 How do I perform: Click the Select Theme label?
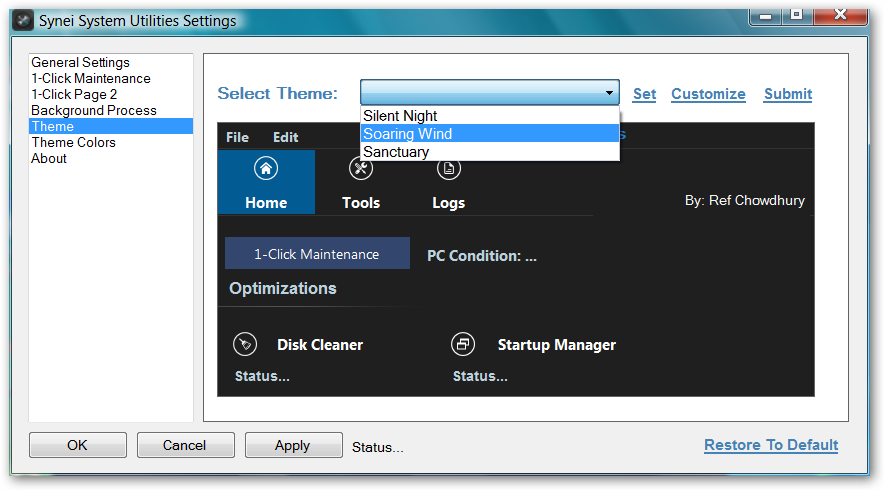pyautogui.click(x=277, y=93)
